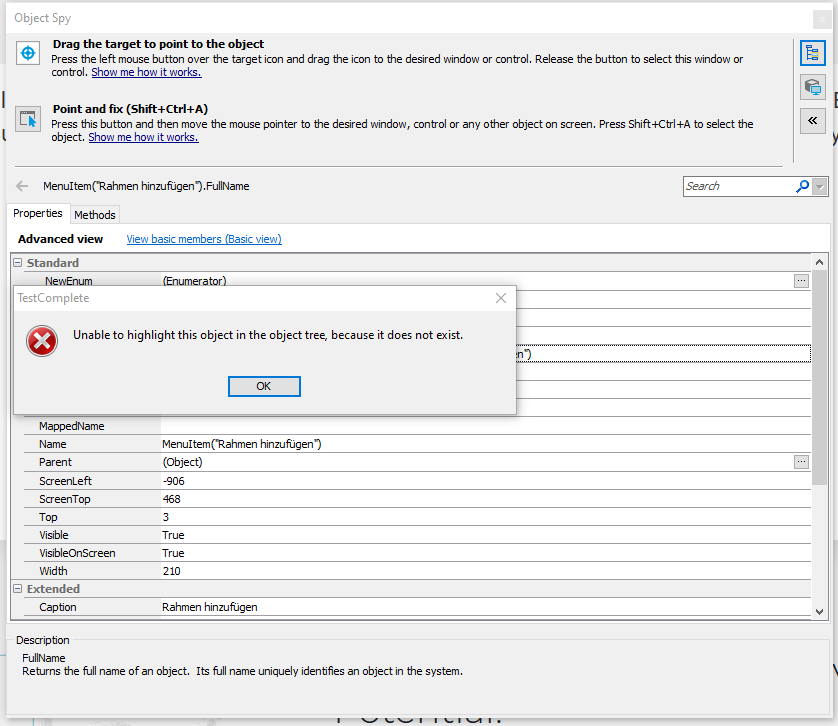Go back using the left arrow icon
Viewport: 838px width, 726px height.
[x=22, y=186]
